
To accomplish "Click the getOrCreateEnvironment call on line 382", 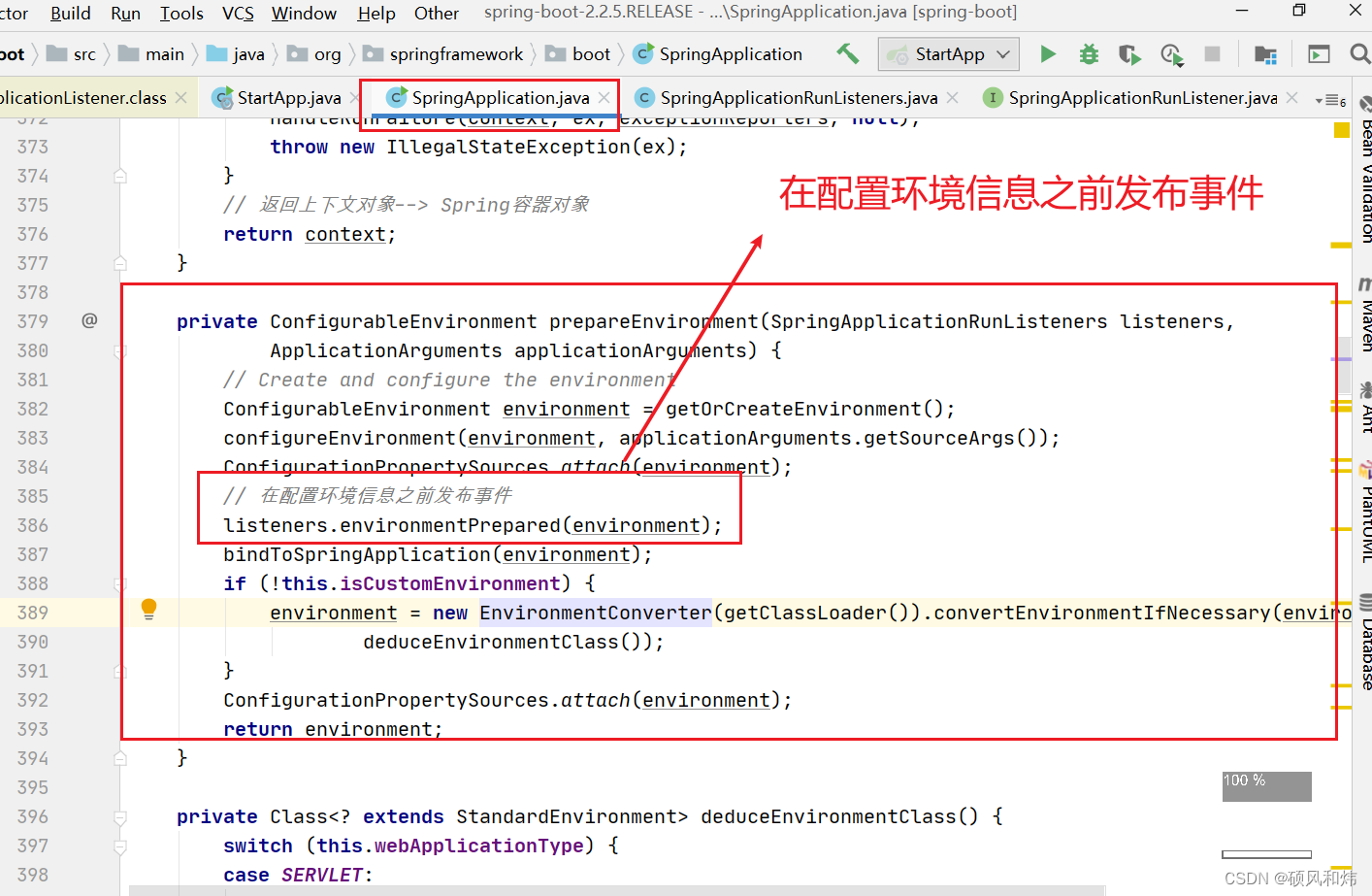I will 794,409.
